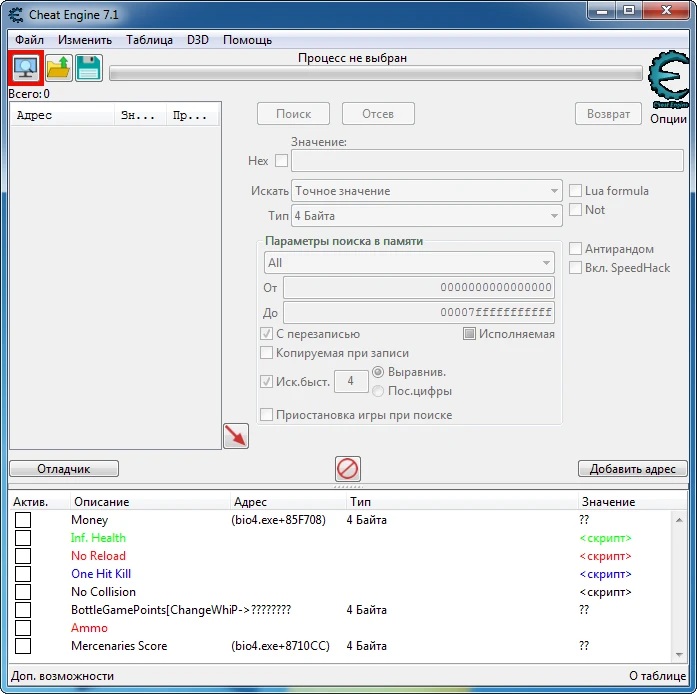
Task: Open the Искать scan type dropdown
Action: pos(427,191)
